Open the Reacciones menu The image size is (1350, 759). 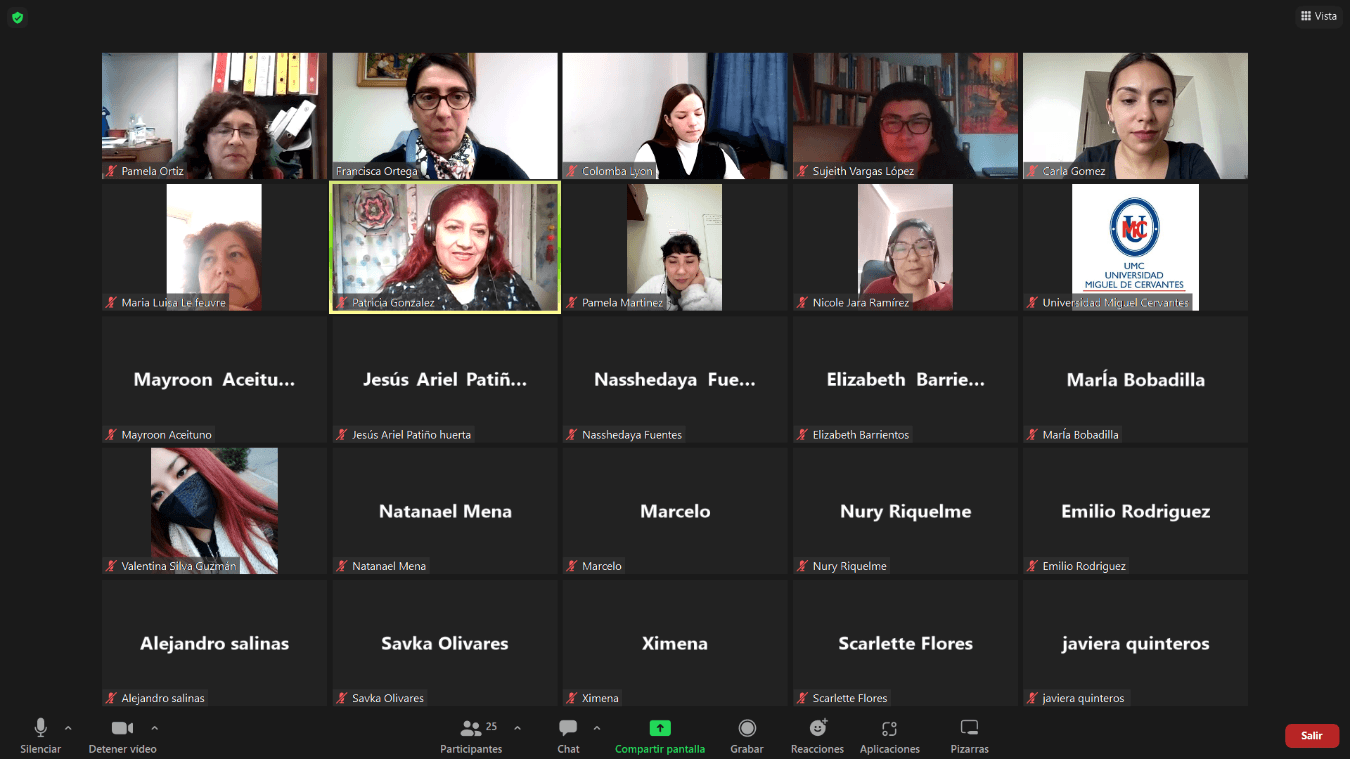pos(817,736)
